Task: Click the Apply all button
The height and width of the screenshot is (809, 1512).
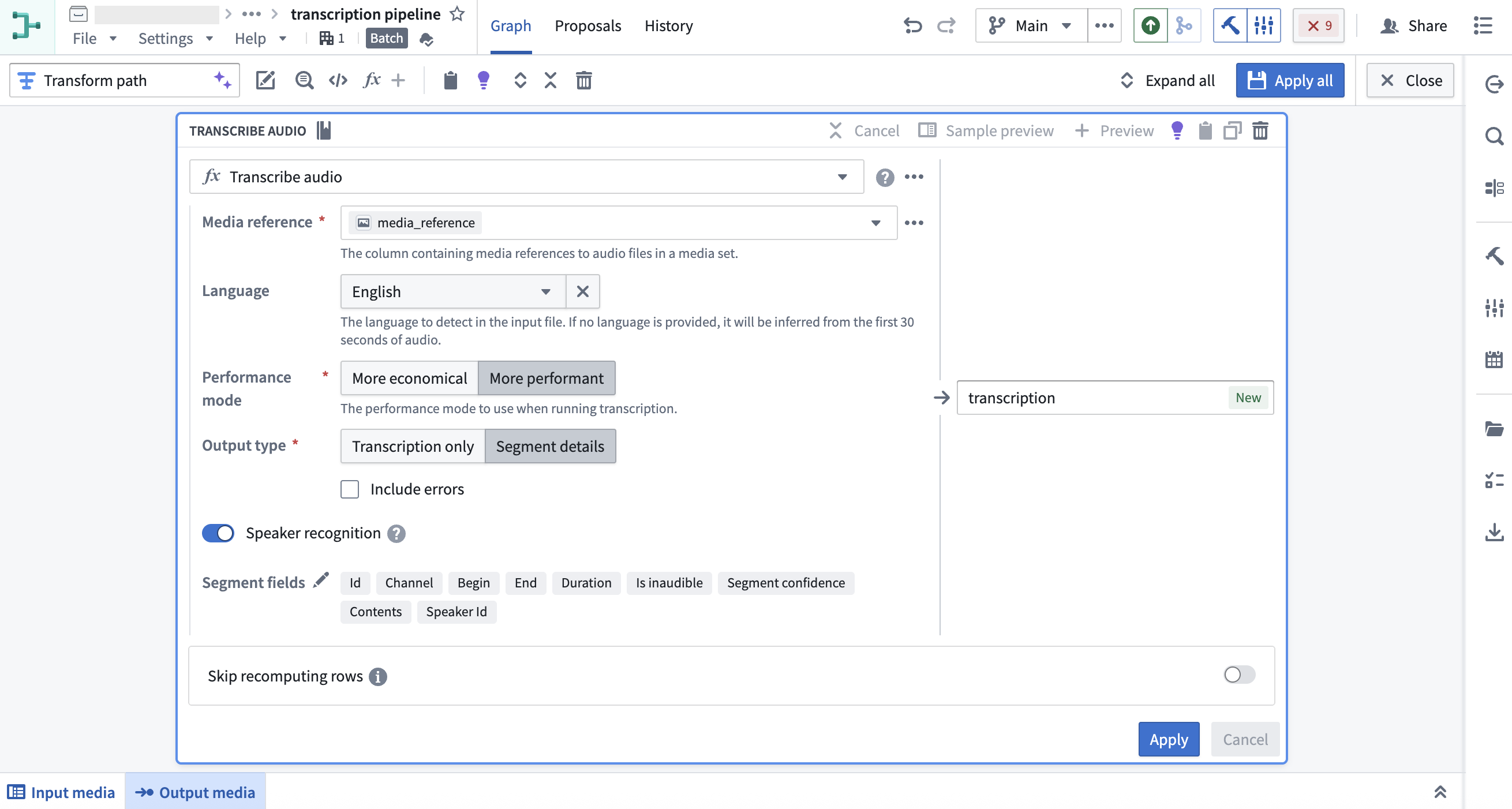Action: point(1290,80)
